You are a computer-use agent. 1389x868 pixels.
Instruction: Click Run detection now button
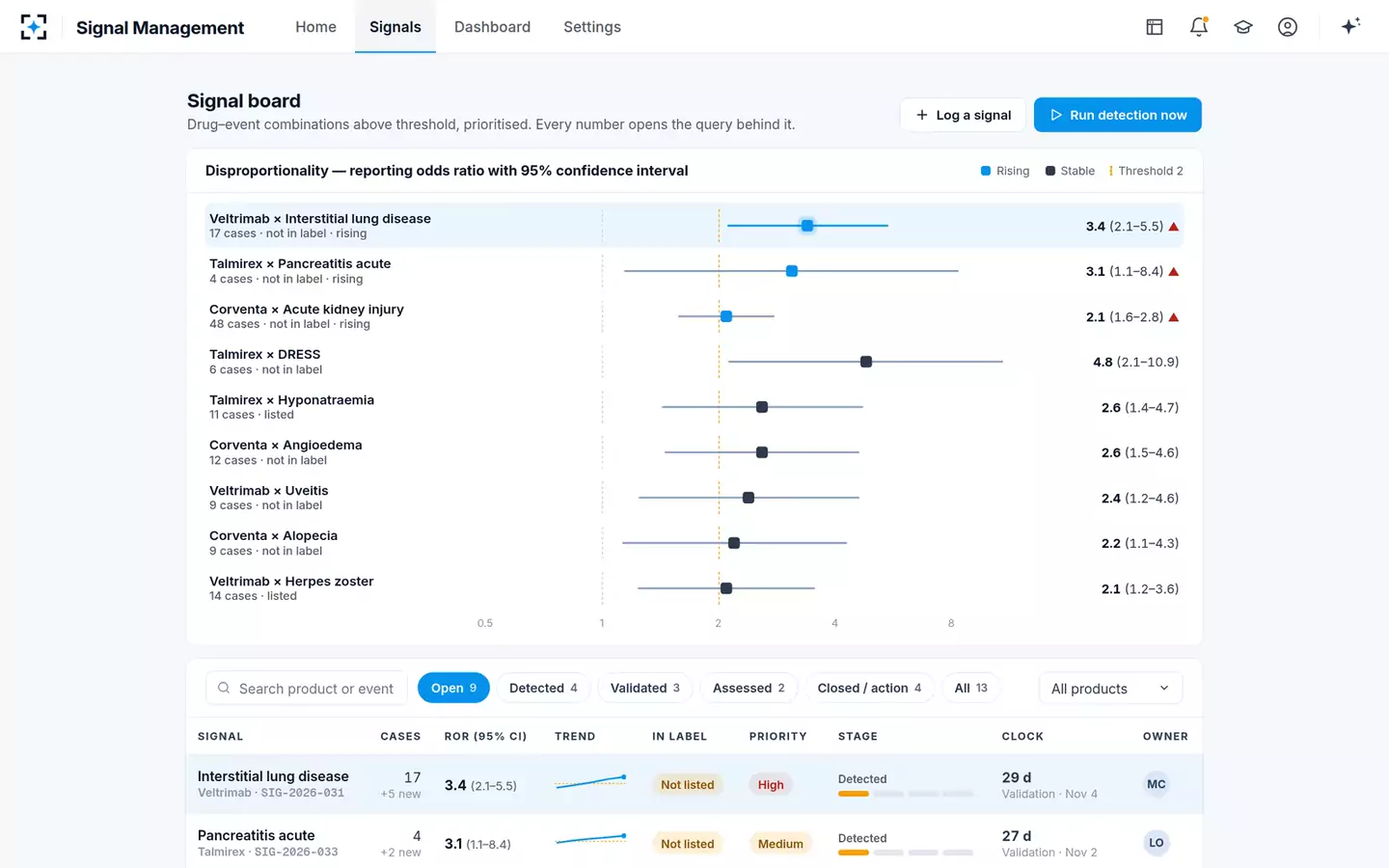point(1118,115)
